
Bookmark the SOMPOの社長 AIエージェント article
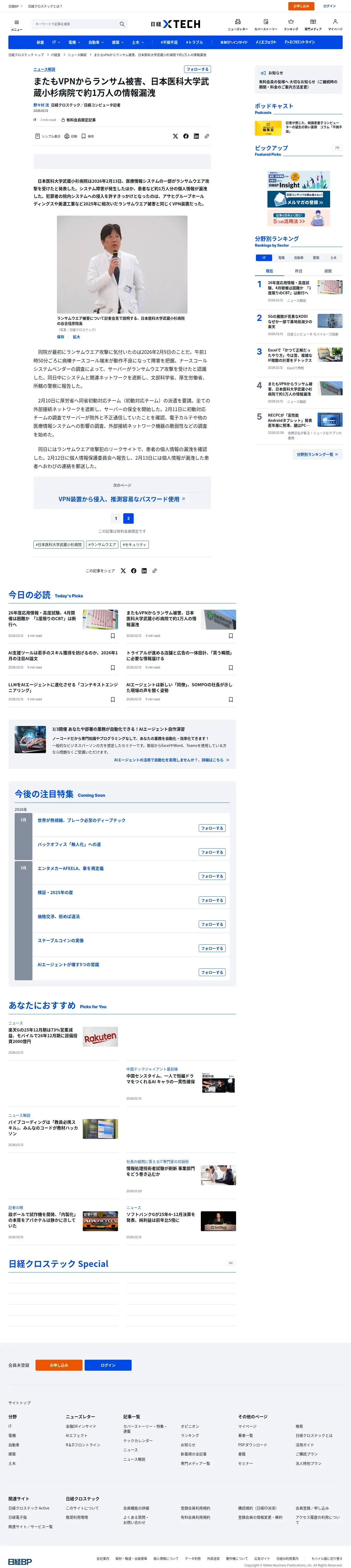[231, 699]
